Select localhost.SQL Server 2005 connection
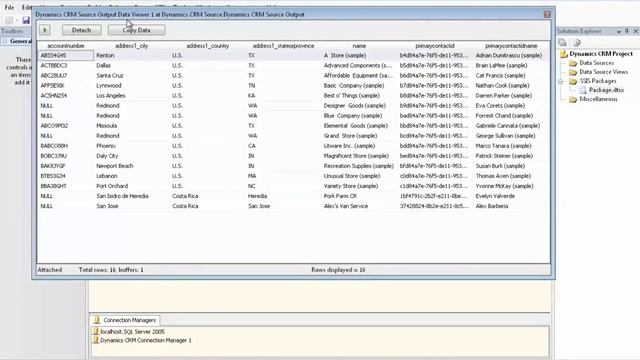The width and height of the screenshot is (640, 360). pyautogui.click(x=129, y=332)
